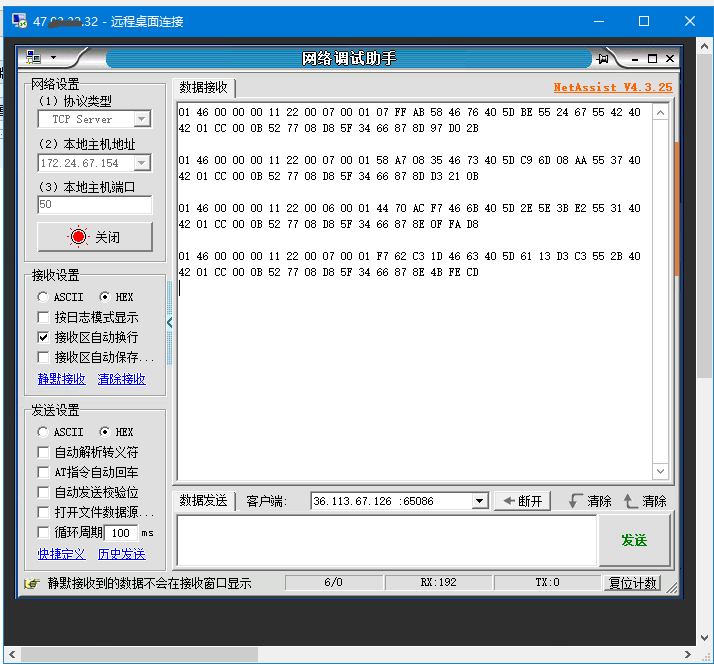Open the NetAssist system menu icon
Viewport: 714px width, 665px height.
pyautogui.click(x=33, y=57)
